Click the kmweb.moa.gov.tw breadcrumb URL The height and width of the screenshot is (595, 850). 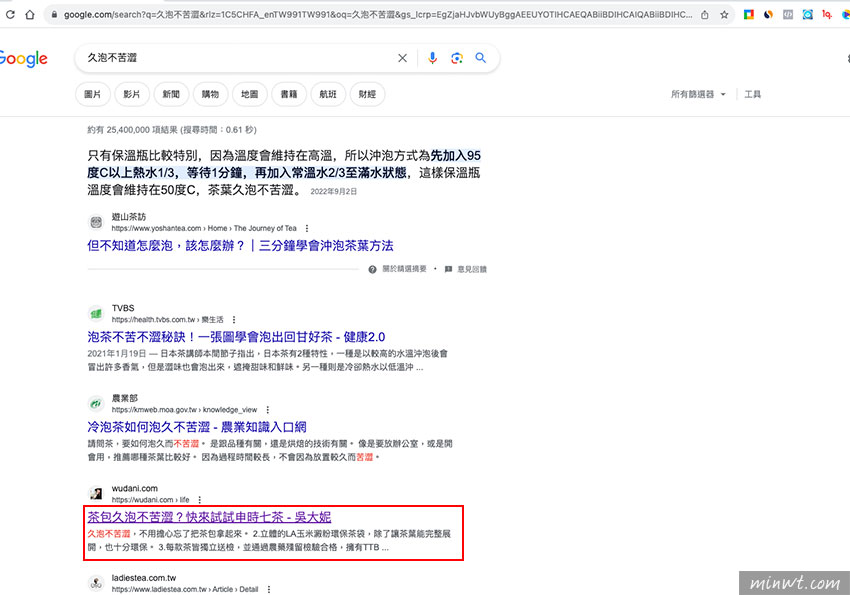tap(184, 410)
